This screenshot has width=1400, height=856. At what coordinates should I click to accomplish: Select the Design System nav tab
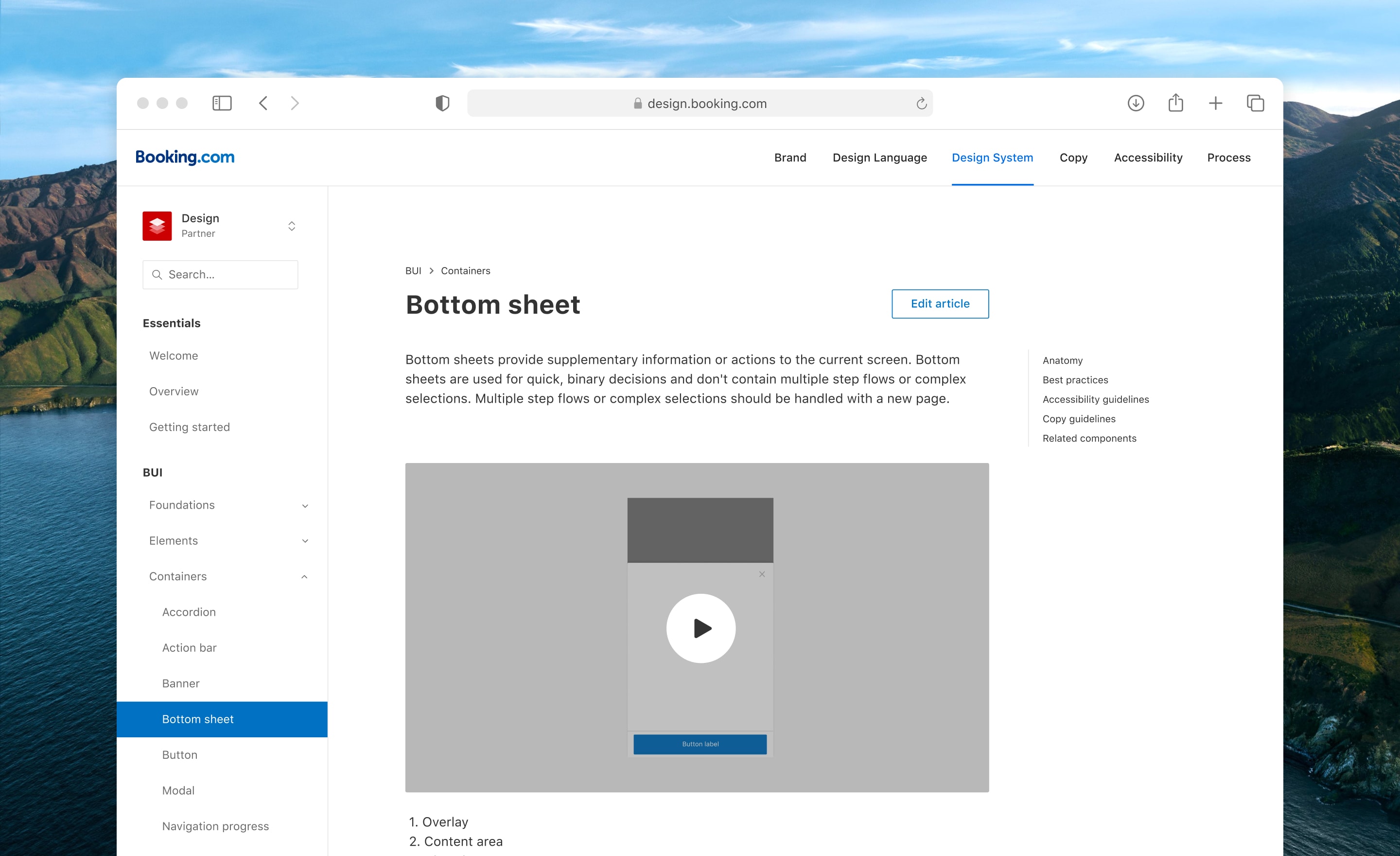(x=992, y=158)
